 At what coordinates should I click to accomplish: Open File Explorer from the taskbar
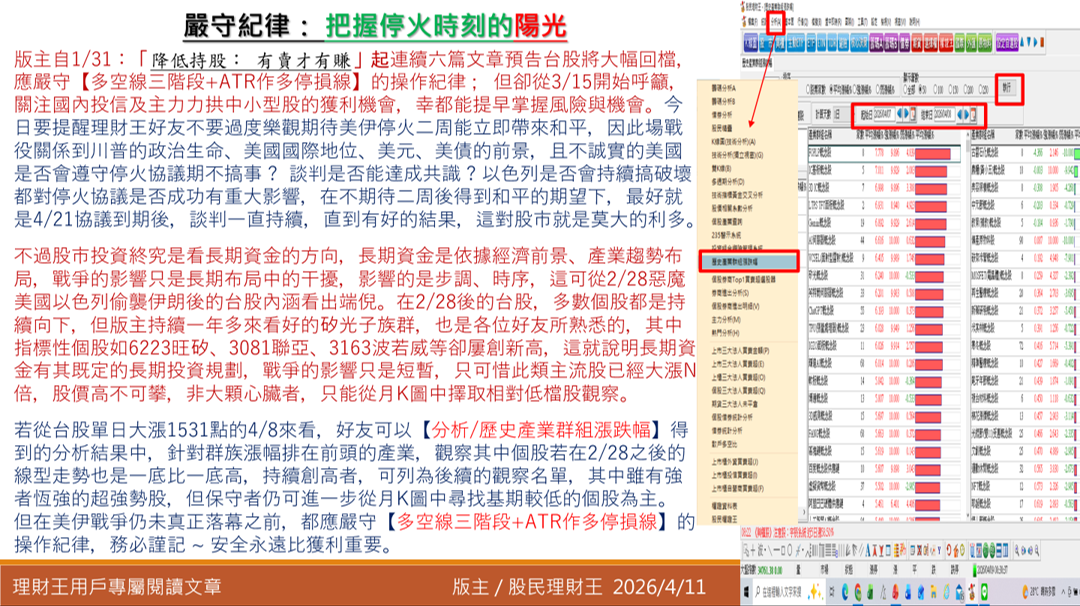pos(933,592)
